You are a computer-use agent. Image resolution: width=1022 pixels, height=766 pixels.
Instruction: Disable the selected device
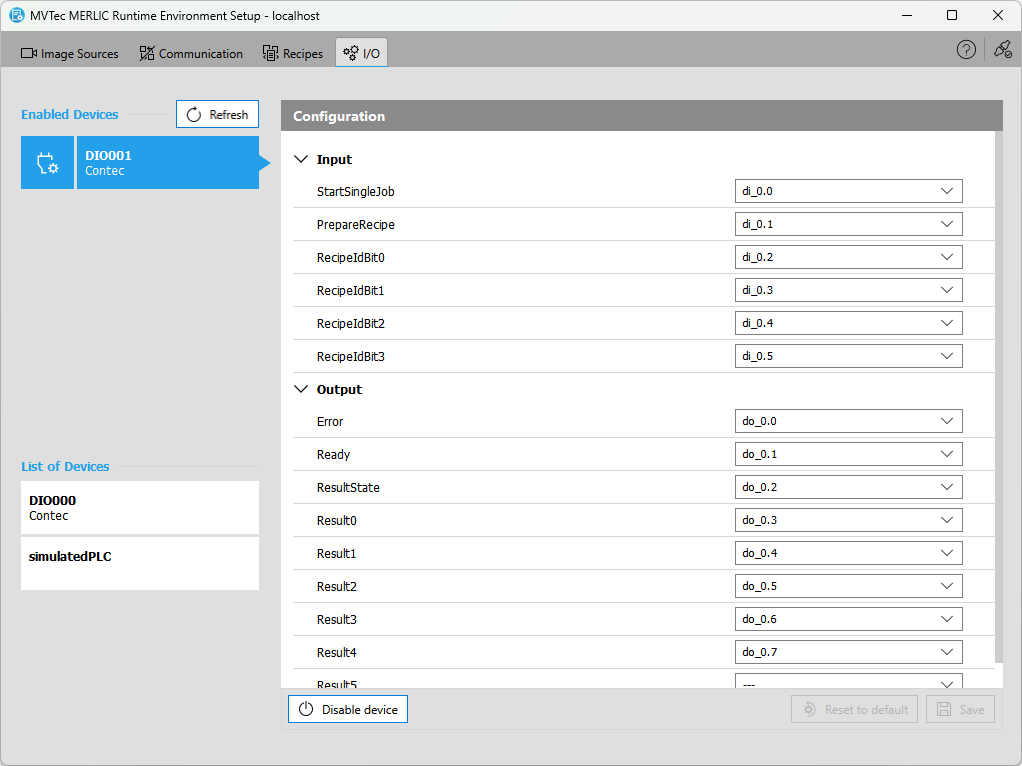(348, 710)
